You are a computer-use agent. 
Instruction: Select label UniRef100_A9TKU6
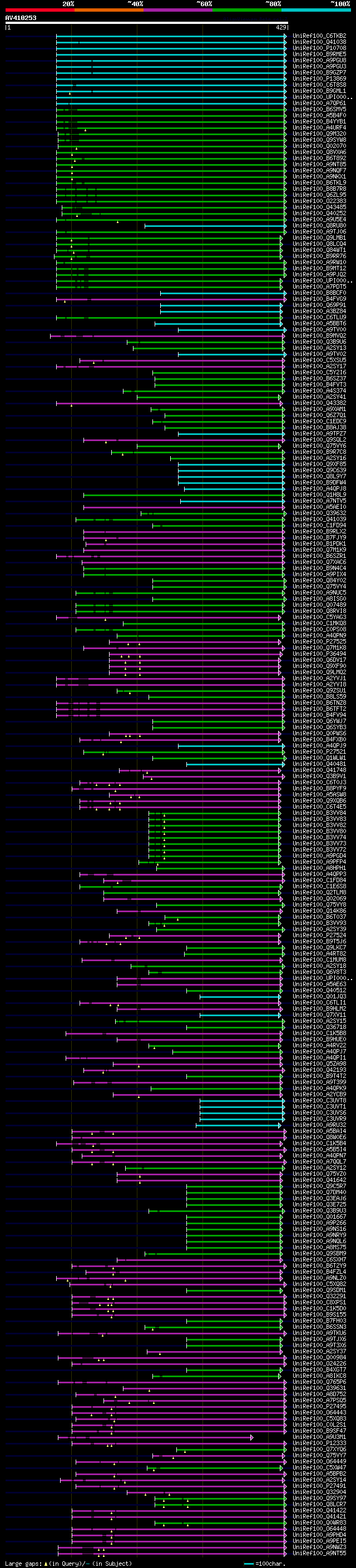[319, 1332]
